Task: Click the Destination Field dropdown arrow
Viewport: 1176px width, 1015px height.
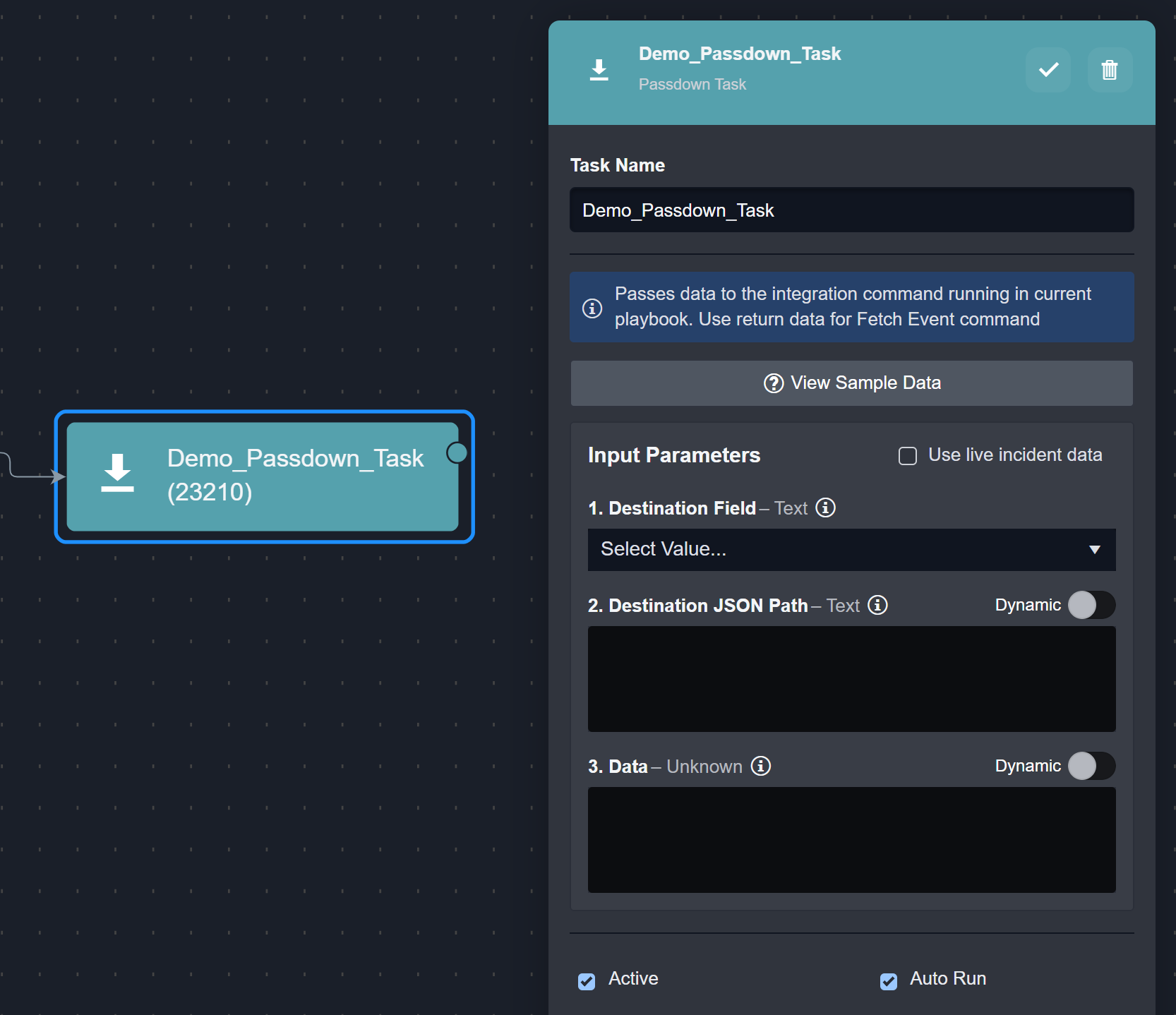Action: 1094,550
